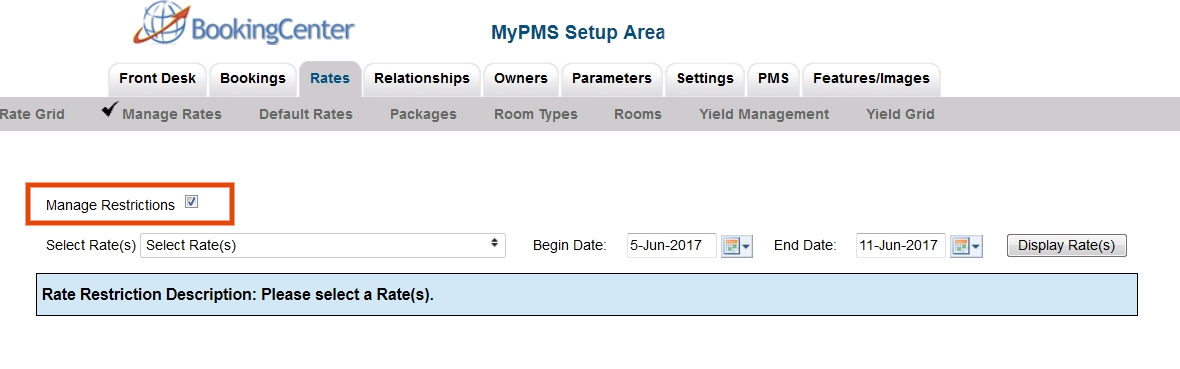Select Yield Management in the submenu

point(764,114)
